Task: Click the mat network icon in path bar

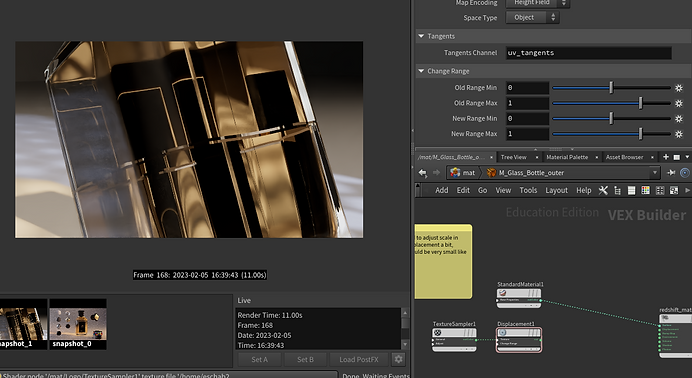Action: [455, 173]
